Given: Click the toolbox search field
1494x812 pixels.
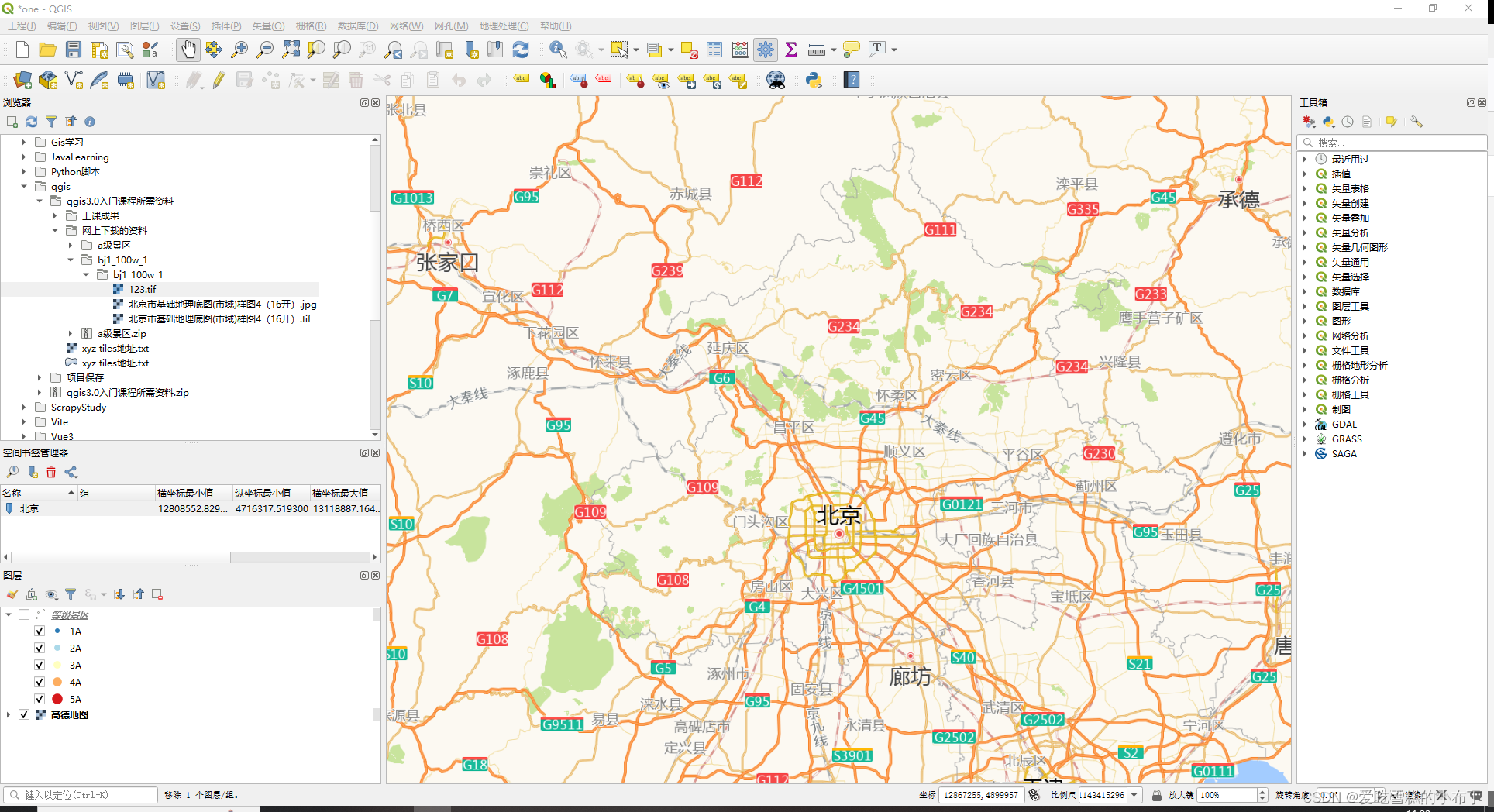Looking at the screenshot, I should [1392, 143].
